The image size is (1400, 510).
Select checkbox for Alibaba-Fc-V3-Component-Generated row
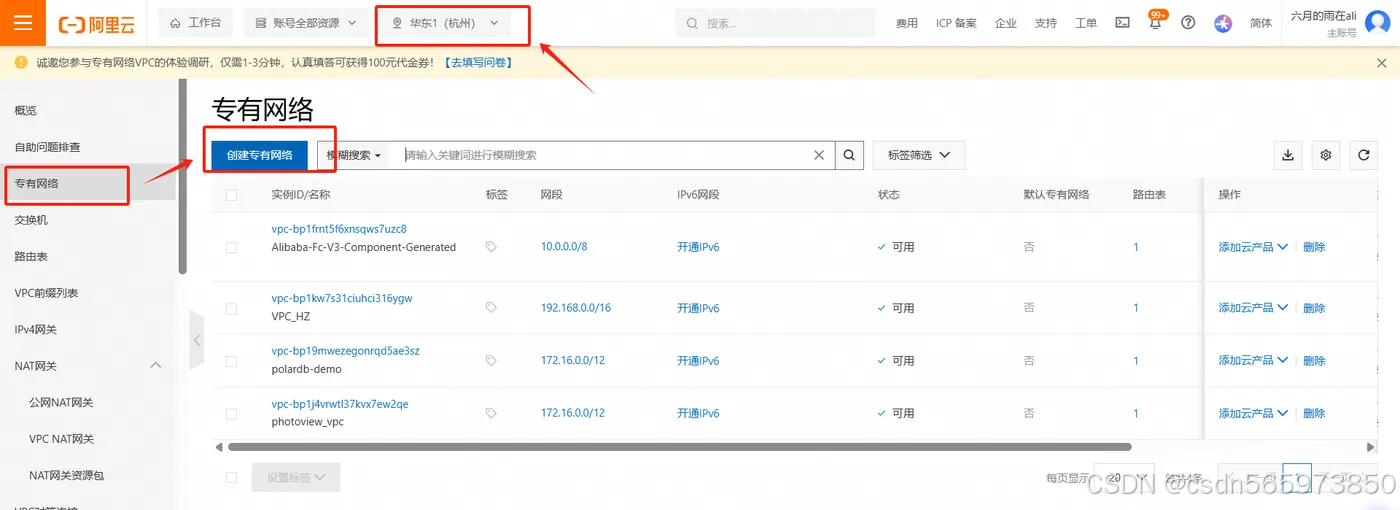coord(231,247)
